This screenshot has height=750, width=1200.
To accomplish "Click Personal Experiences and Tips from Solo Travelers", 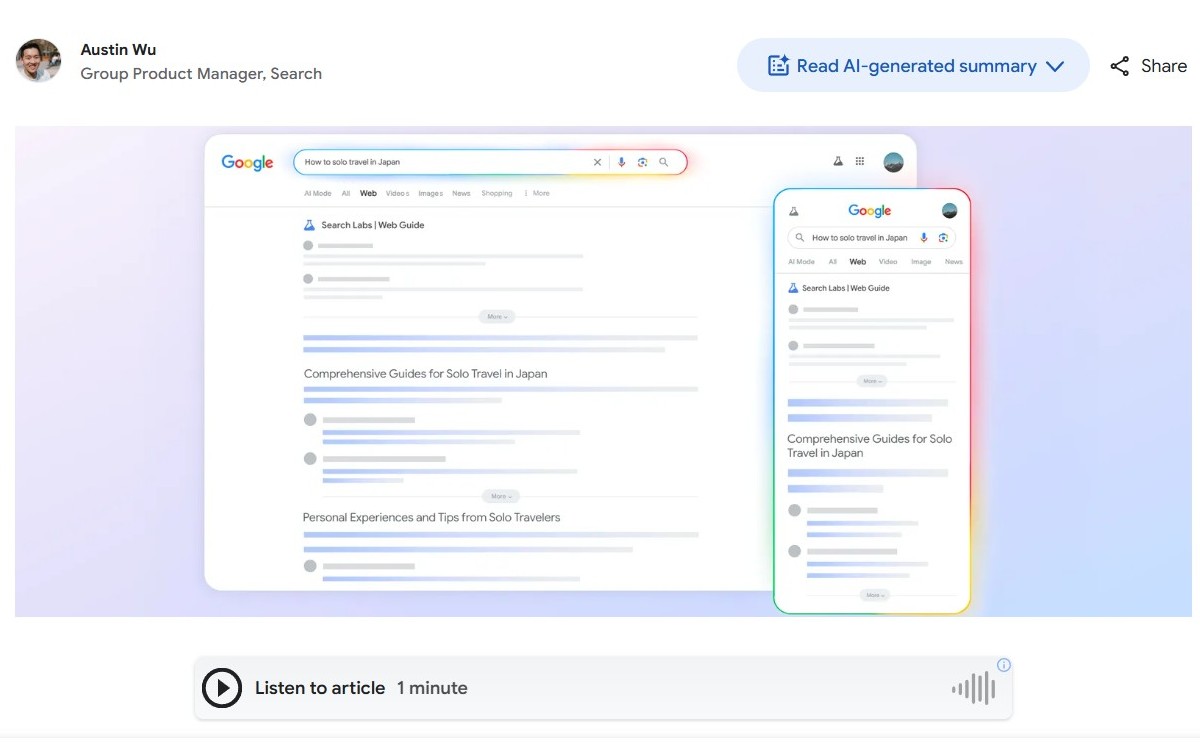I will point(432,518).
